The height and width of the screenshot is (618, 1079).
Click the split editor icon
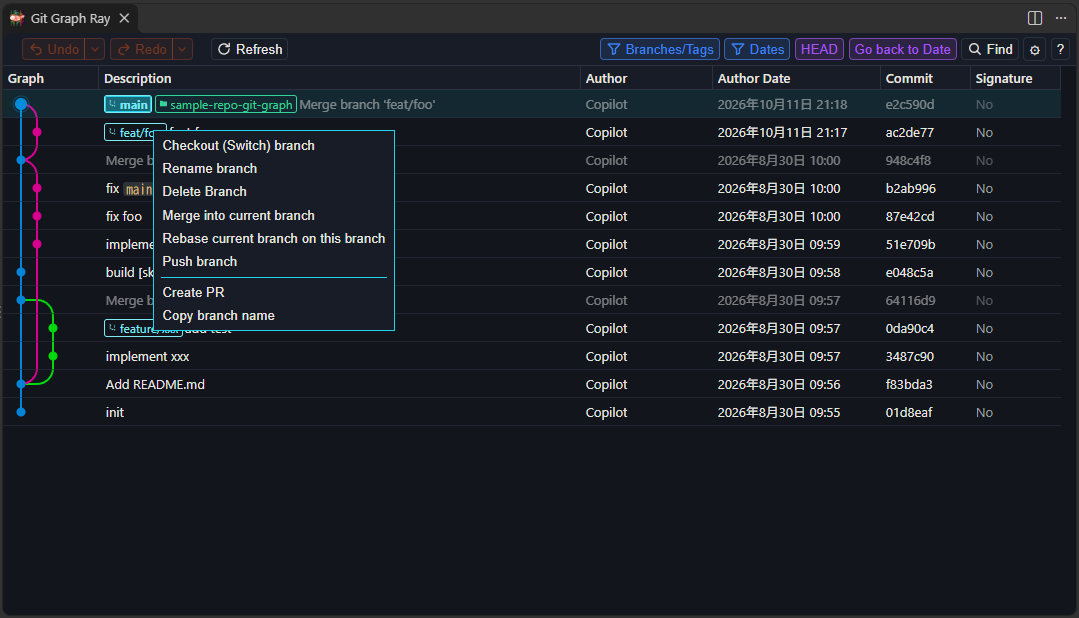coord(1035,18)
